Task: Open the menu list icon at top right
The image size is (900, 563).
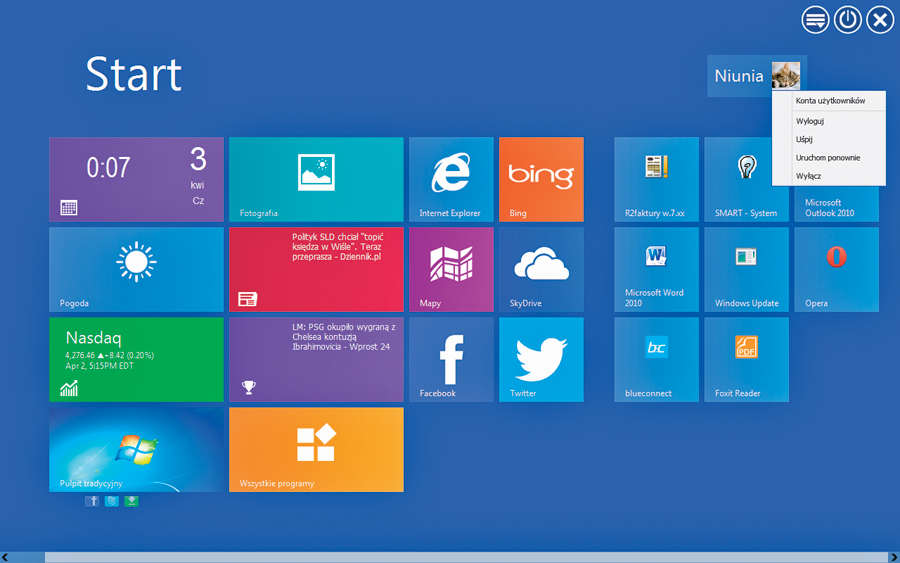Action: (816, 20)
